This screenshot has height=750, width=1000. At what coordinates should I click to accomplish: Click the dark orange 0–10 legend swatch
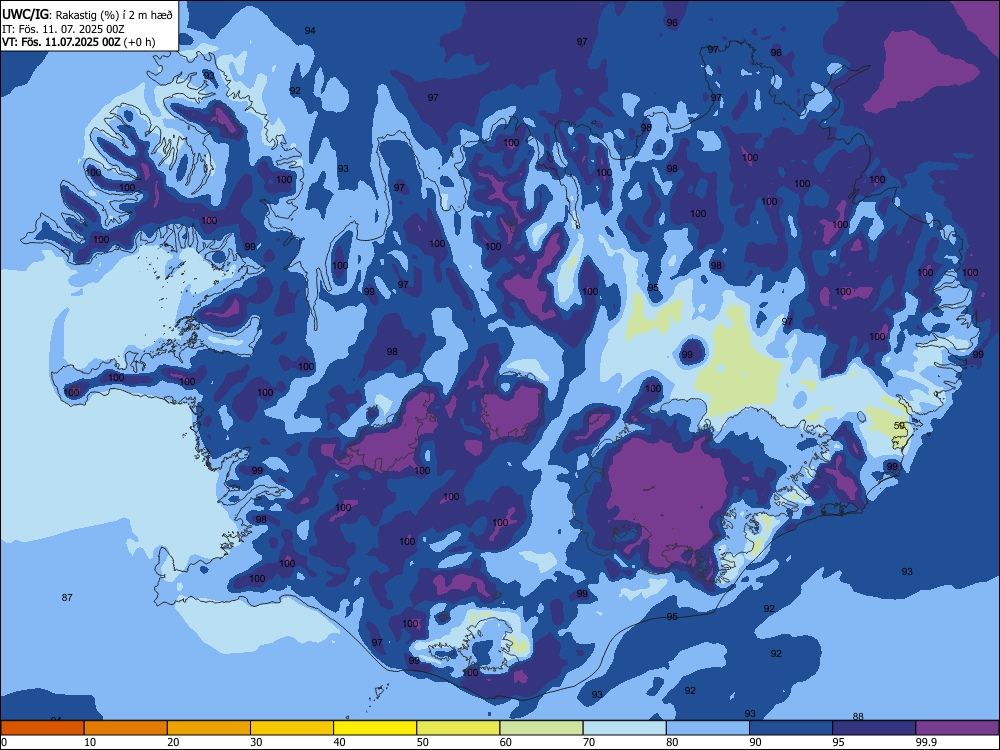point(43,728)
